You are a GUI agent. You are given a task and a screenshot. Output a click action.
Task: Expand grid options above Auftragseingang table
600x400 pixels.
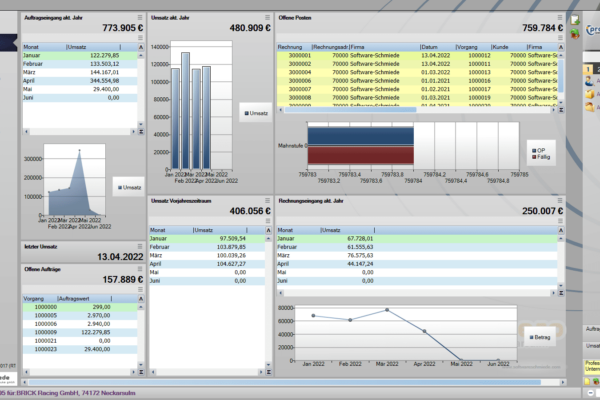(141, 38)
